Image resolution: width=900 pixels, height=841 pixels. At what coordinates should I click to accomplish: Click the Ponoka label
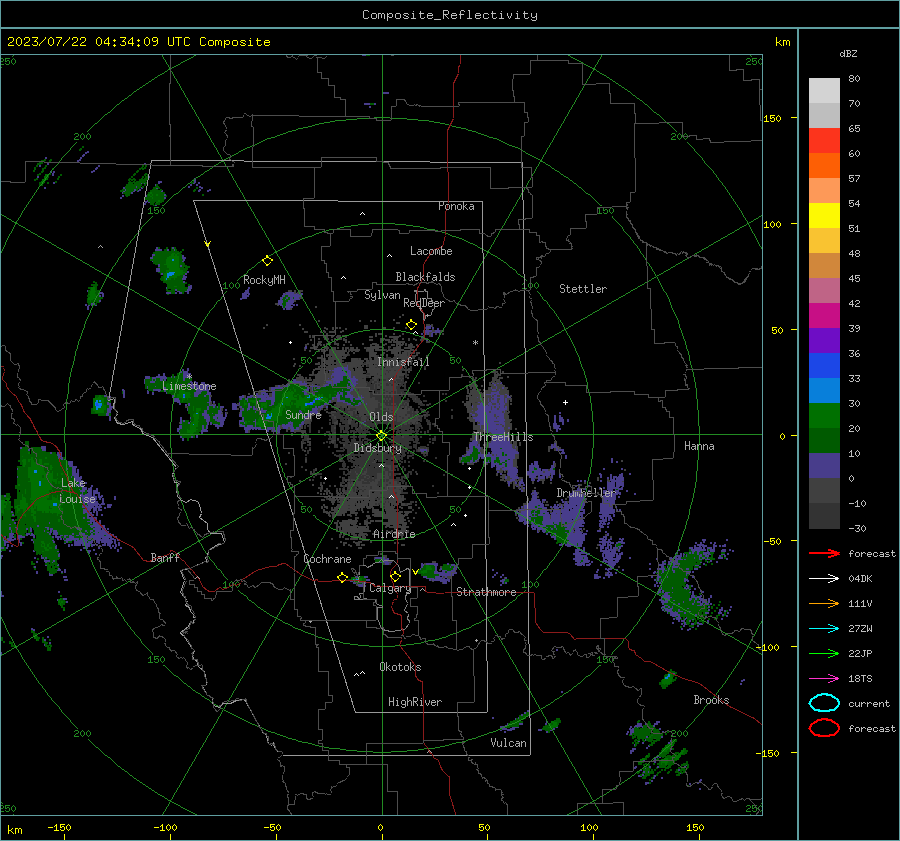[x=456, y=206]
